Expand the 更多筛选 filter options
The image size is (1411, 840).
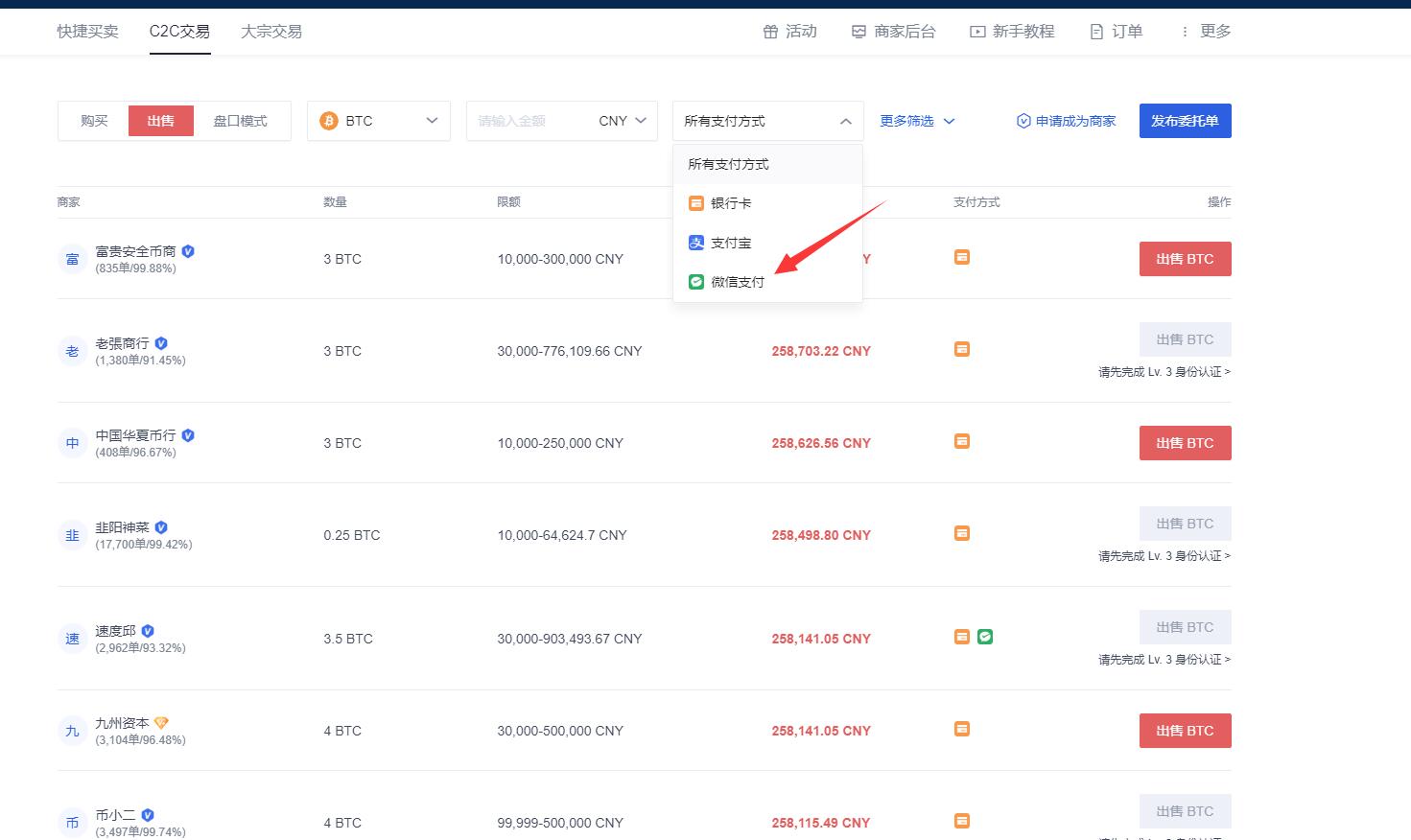click(914, 120)
